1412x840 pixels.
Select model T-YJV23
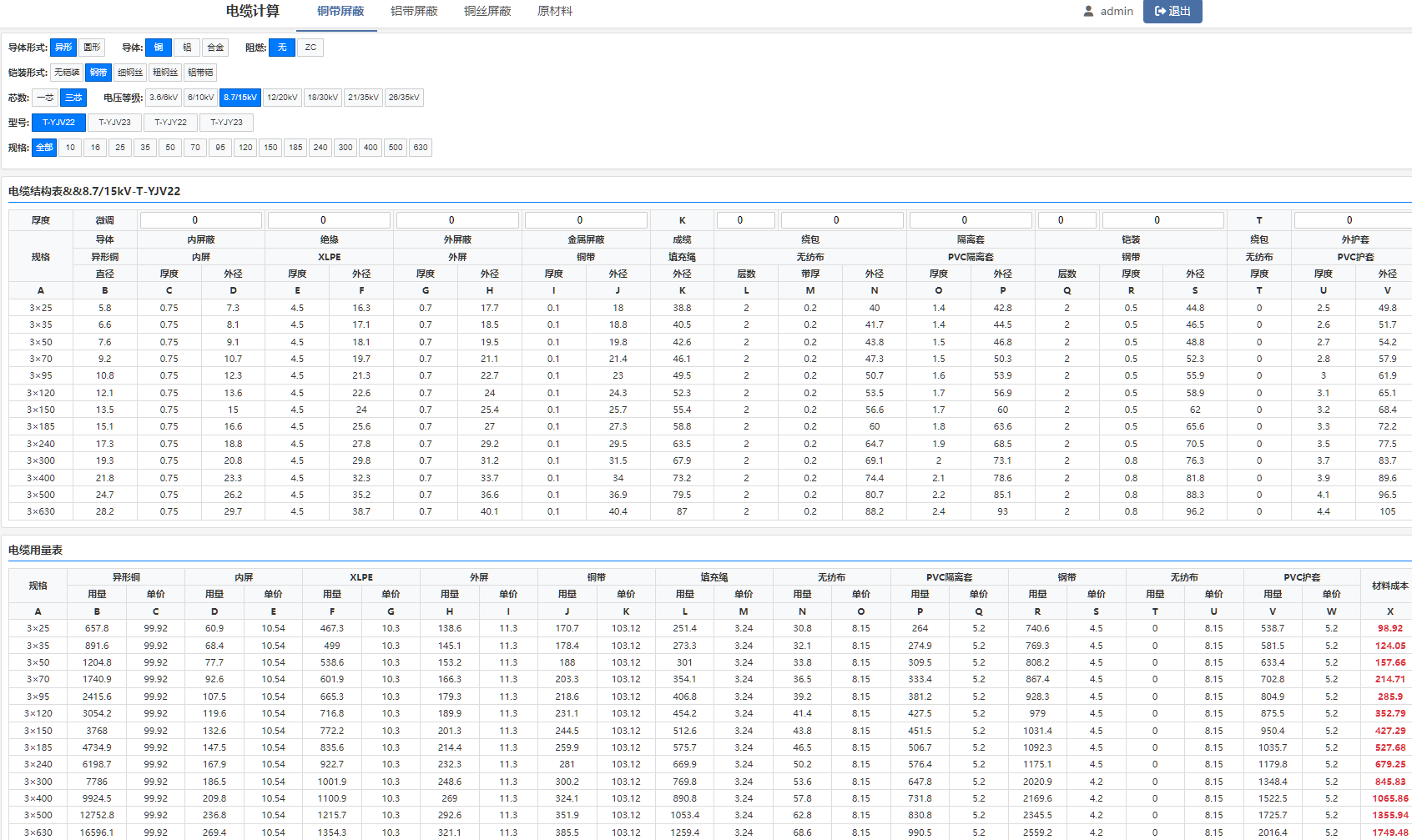(114, 123)
